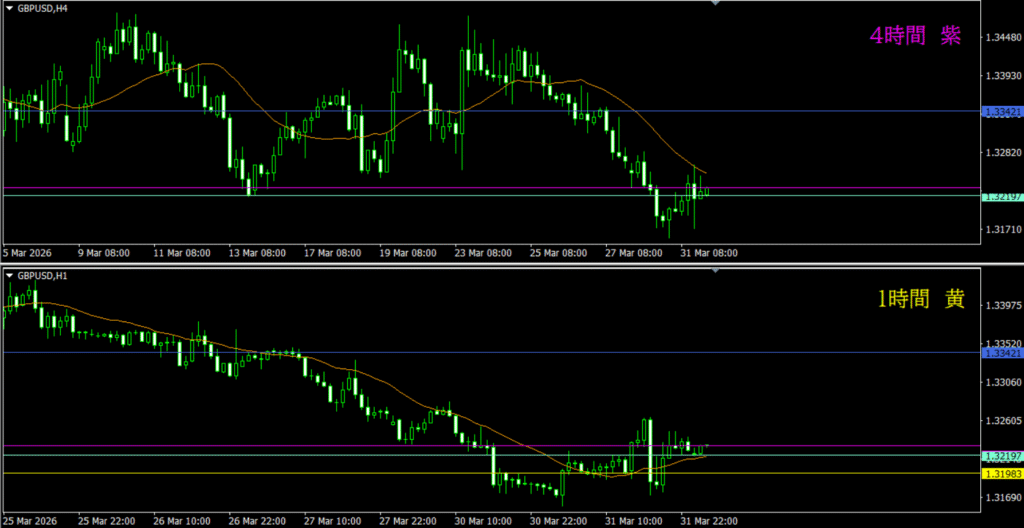Click 1.31690 on the H1 price scale
This screenshot has width=1024, height=528.
[1002, 497]
